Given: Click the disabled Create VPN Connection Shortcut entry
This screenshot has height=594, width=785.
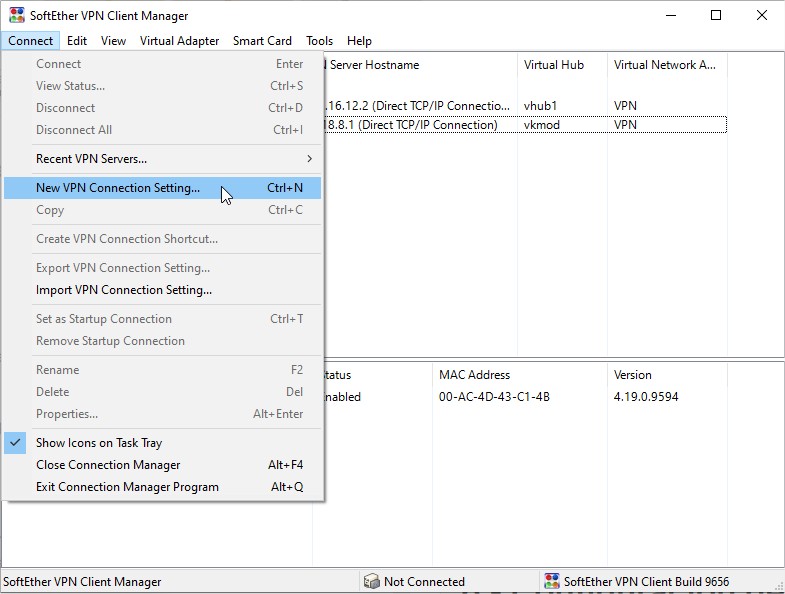Looking at the screenshot, I should point(163,239).
